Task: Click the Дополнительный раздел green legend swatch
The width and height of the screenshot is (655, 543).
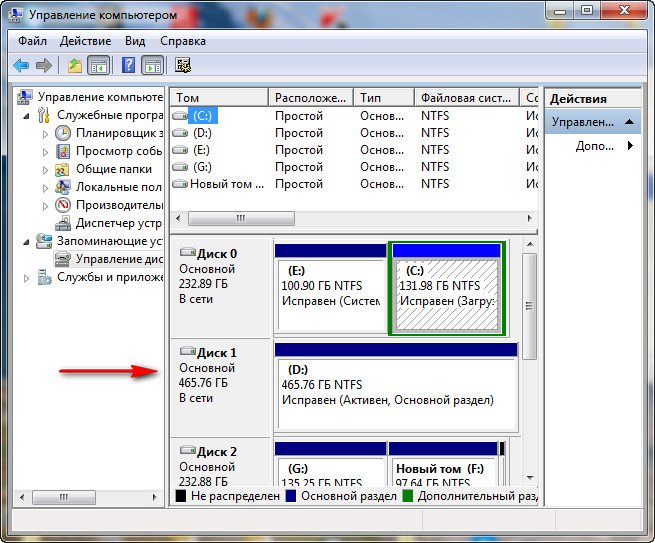Action: click(x=407, y=496)
